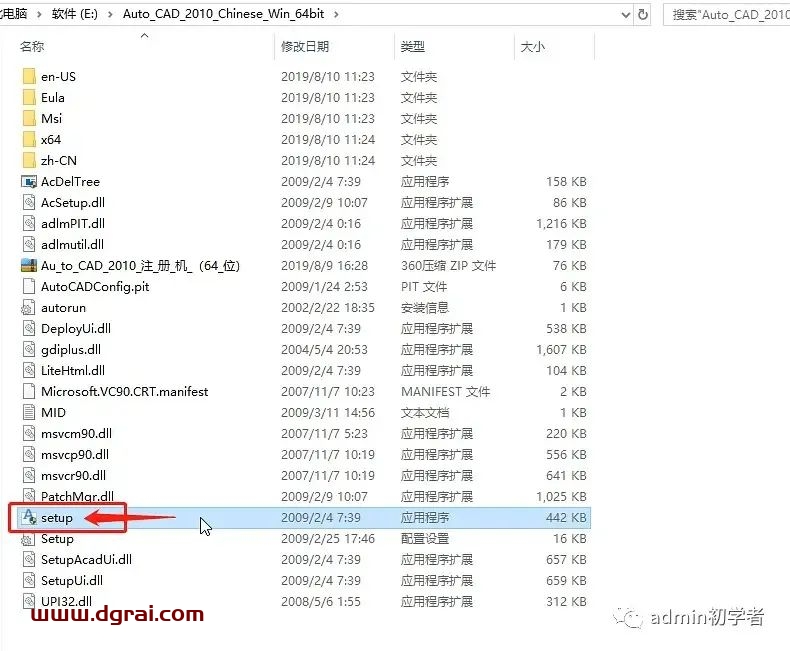This screenshot has width=790, height=651.
Task: Click the PIT 文件 type cell
Action: click(424, 287)
